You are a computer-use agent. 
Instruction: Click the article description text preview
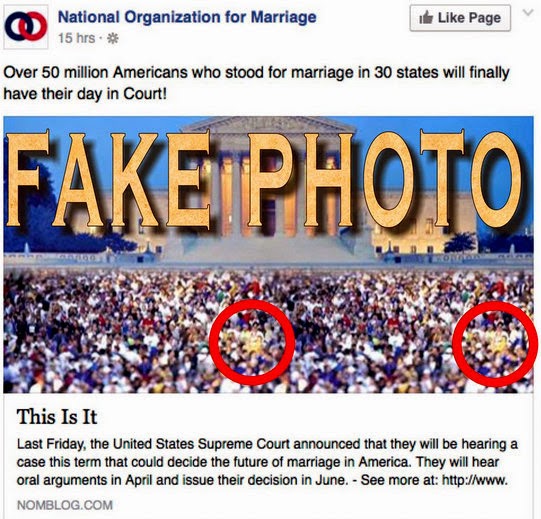267,462
